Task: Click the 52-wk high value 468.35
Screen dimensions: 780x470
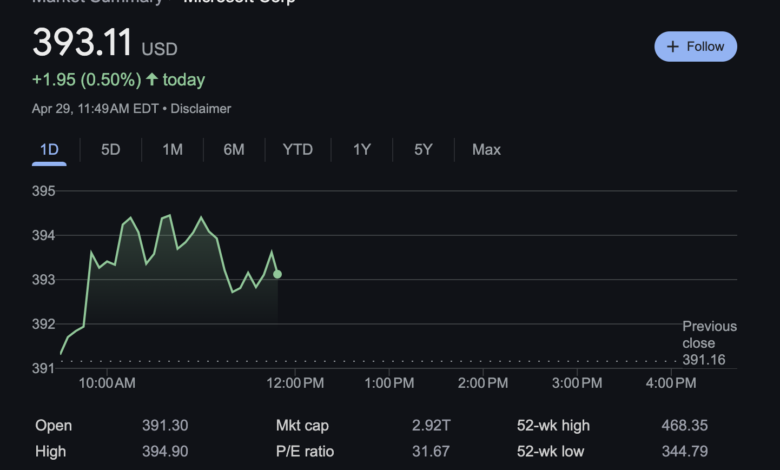Action: (684, 426)
